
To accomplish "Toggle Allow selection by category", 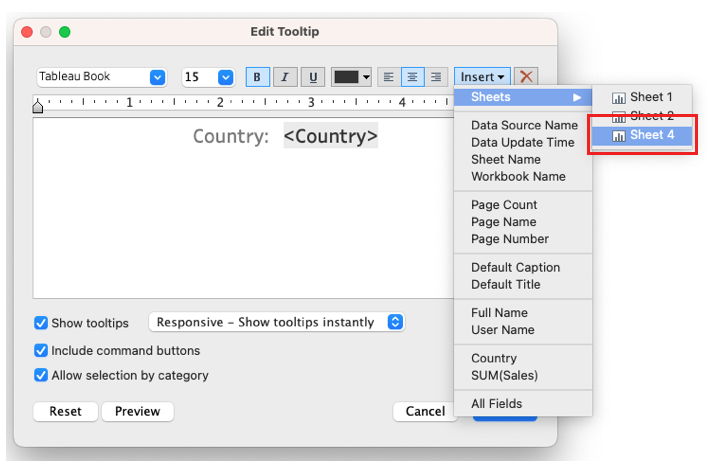I will [x=41, y=376].
